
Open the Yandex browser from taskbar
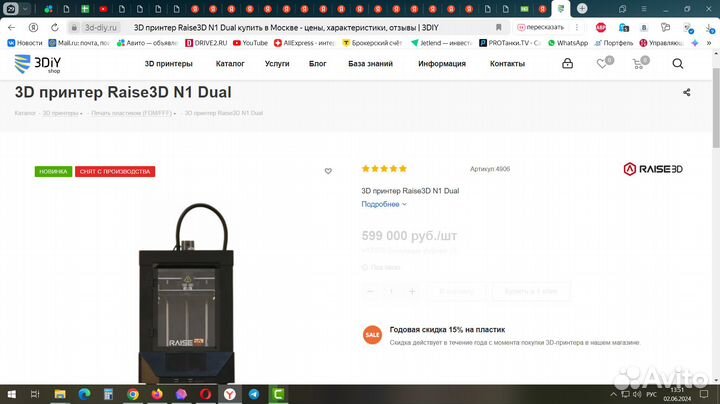230,394
